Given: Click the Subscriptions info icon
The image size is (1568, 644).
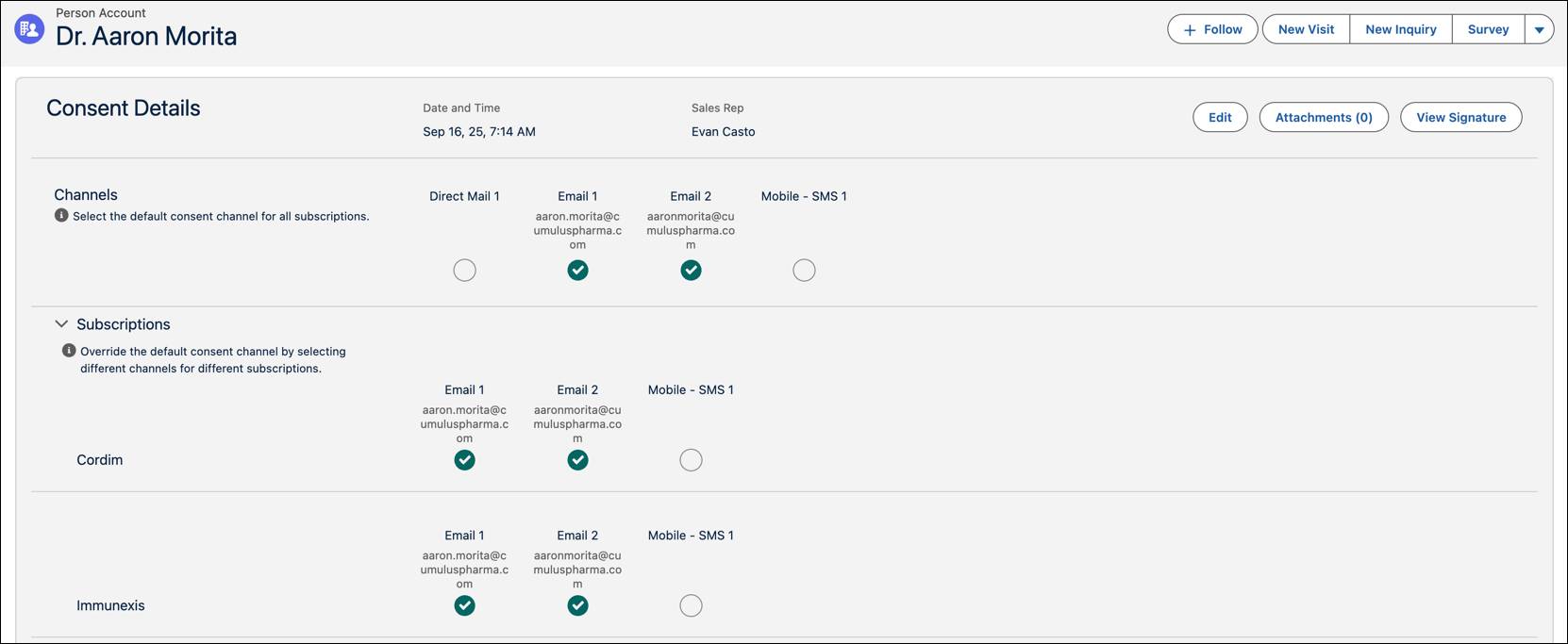Looking at the screenshot, I should (69, 351).
